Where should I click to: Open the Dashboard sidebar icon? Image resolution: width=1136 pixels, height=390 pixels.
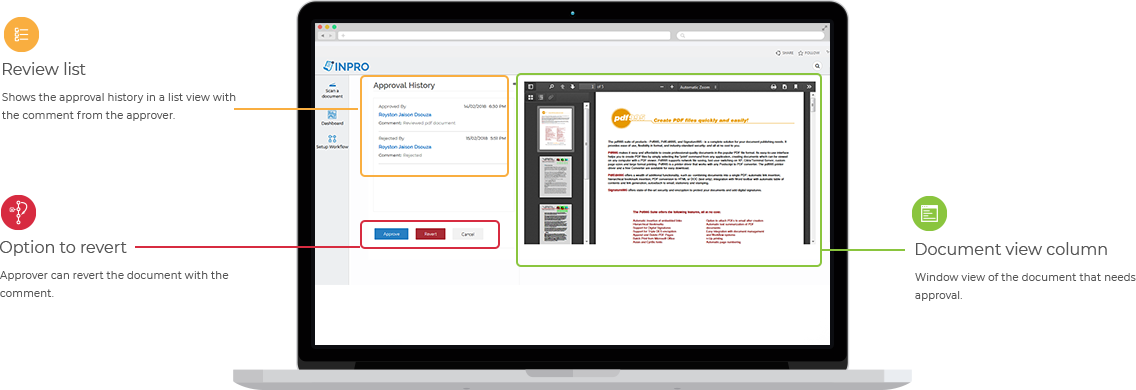click(x=332, y=117)
